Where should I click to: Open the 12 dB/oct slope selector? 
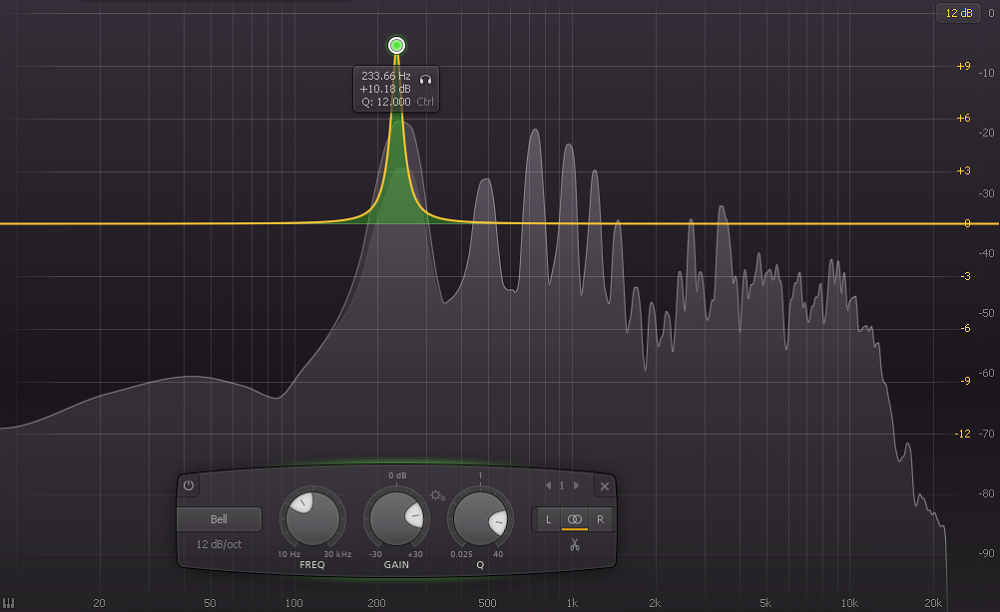(219, 544)
